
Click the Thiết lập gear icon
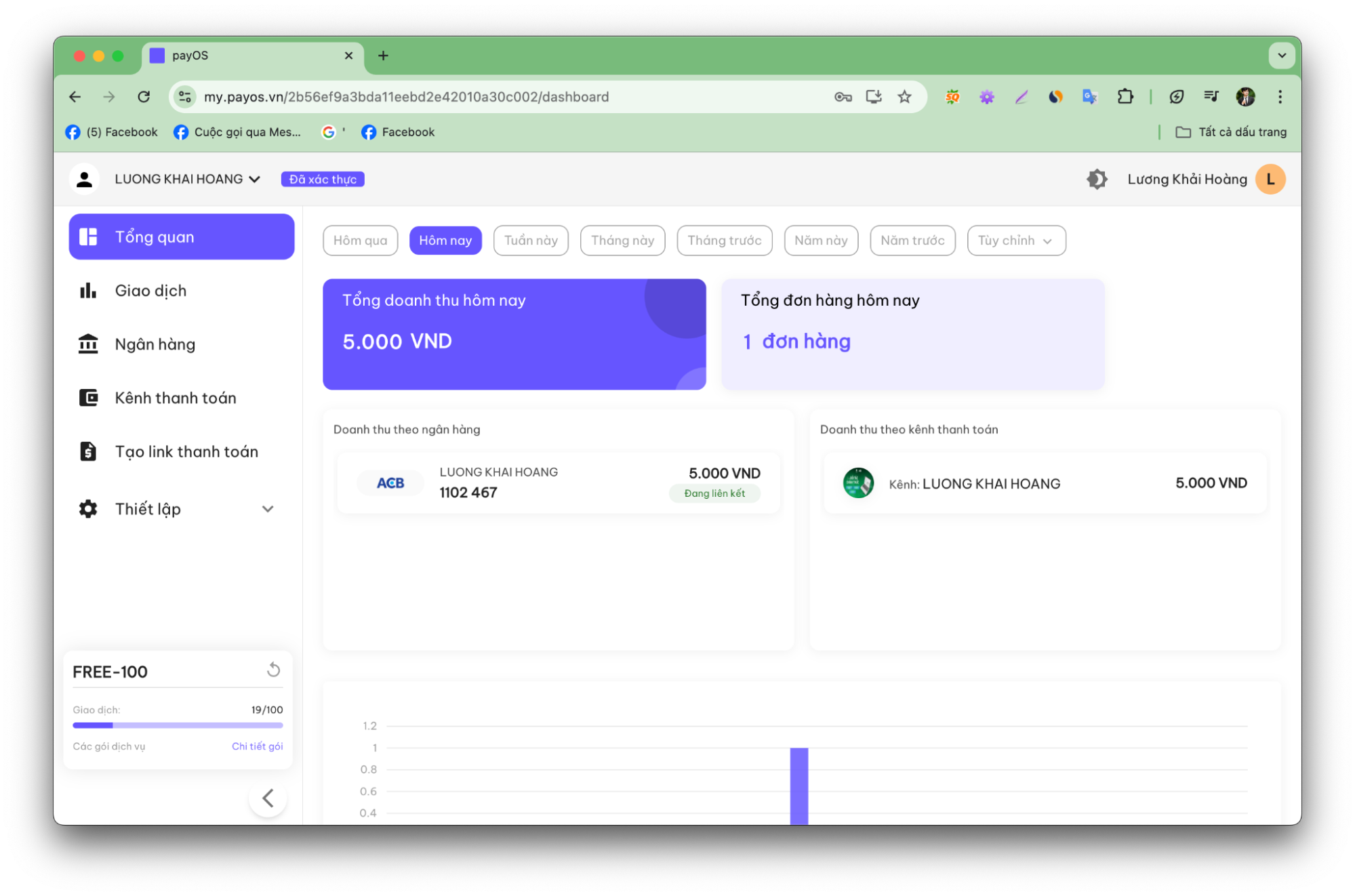click(88, 508)
